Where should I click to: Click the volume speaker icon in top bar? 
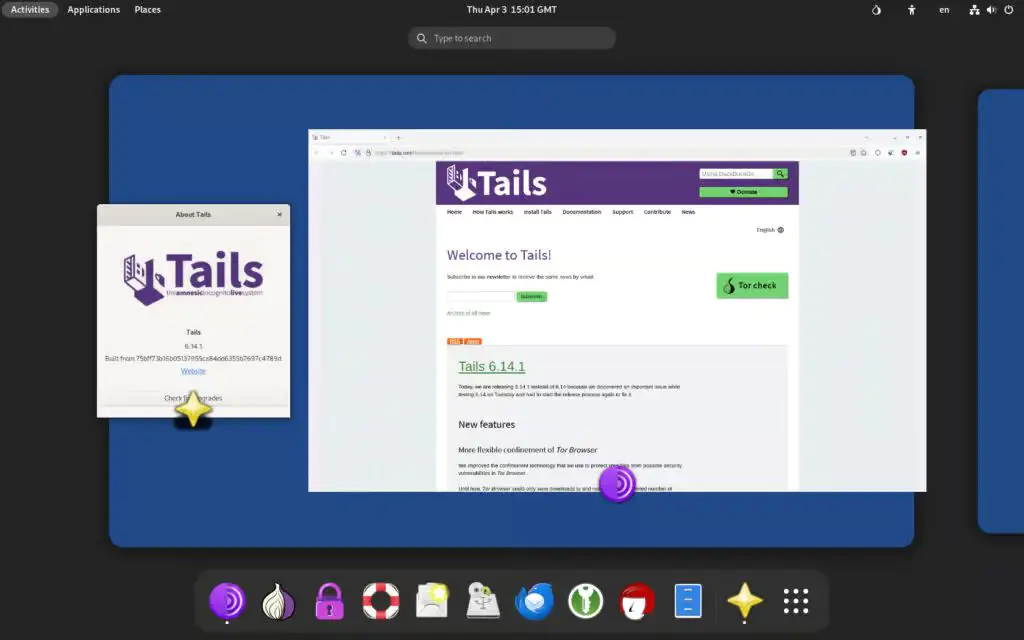tap(991, 10)
